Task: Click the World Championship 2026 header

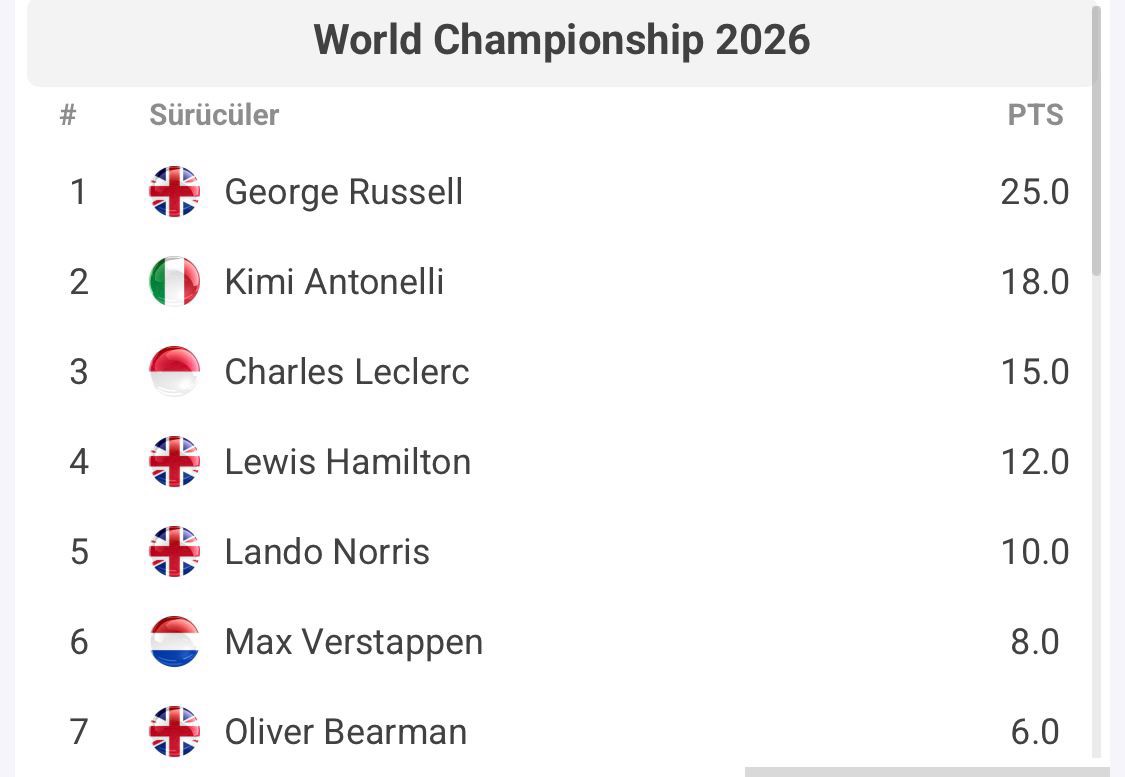Action: (x=561, y=41)
